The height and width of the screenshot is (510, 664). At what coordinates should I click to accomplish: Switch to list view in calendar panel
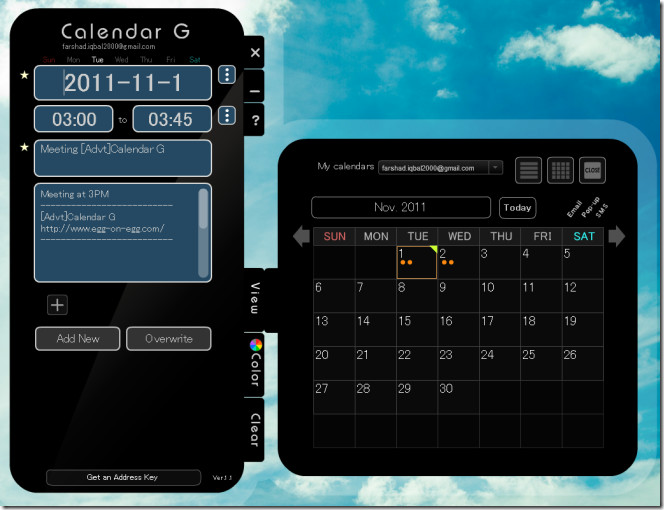coord(528,170)
